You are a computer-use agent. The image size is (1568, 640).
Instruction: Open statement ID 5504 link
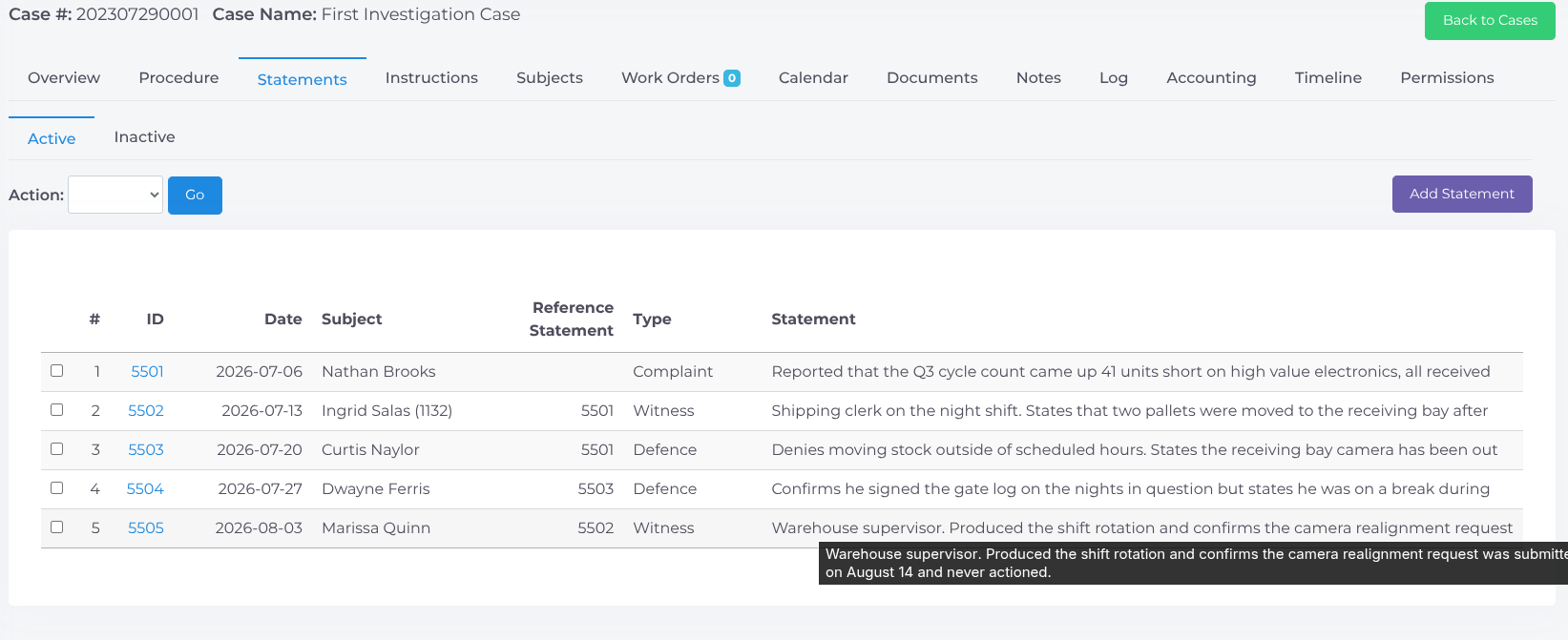[x=145, y=488]
